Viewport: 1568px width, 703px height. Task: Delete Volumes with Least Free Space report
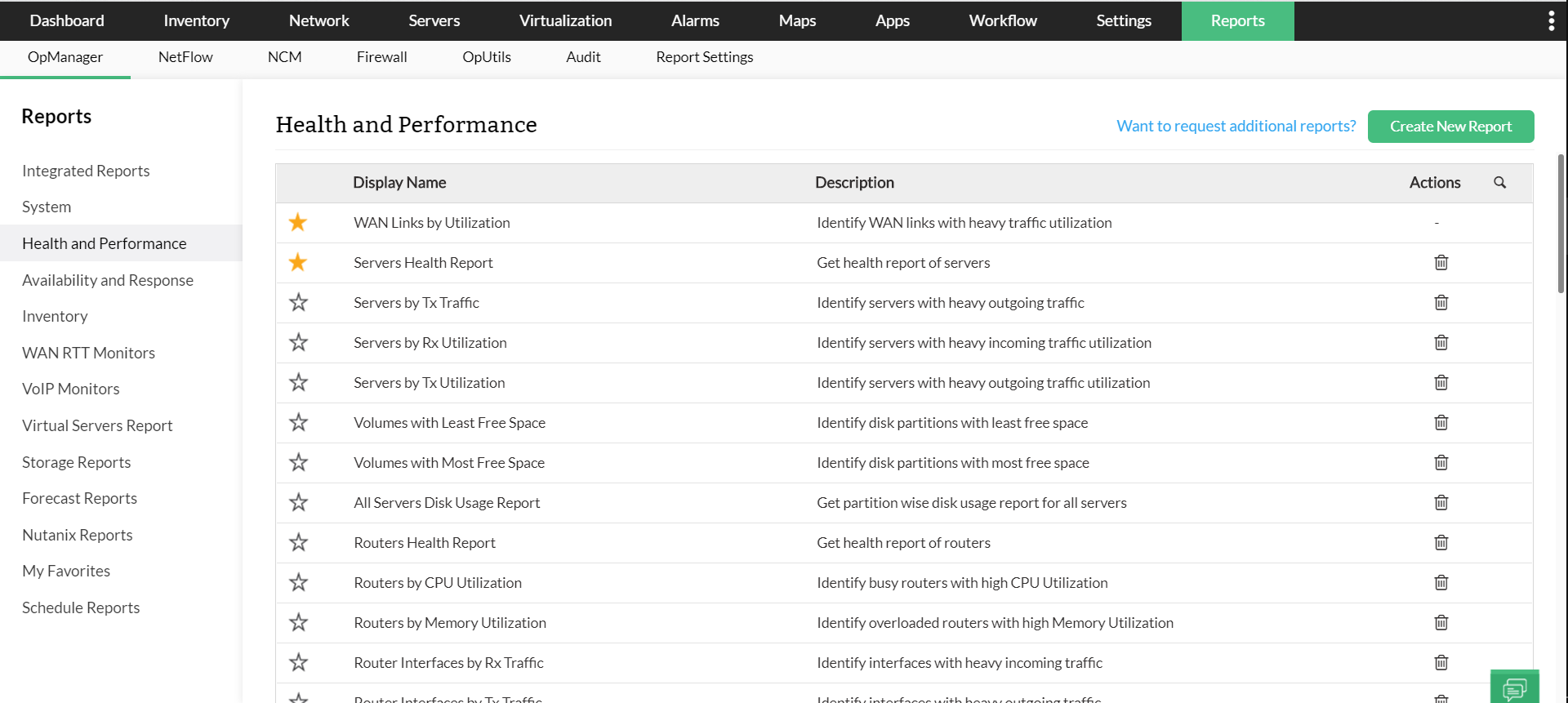(x=1441, y=423)
